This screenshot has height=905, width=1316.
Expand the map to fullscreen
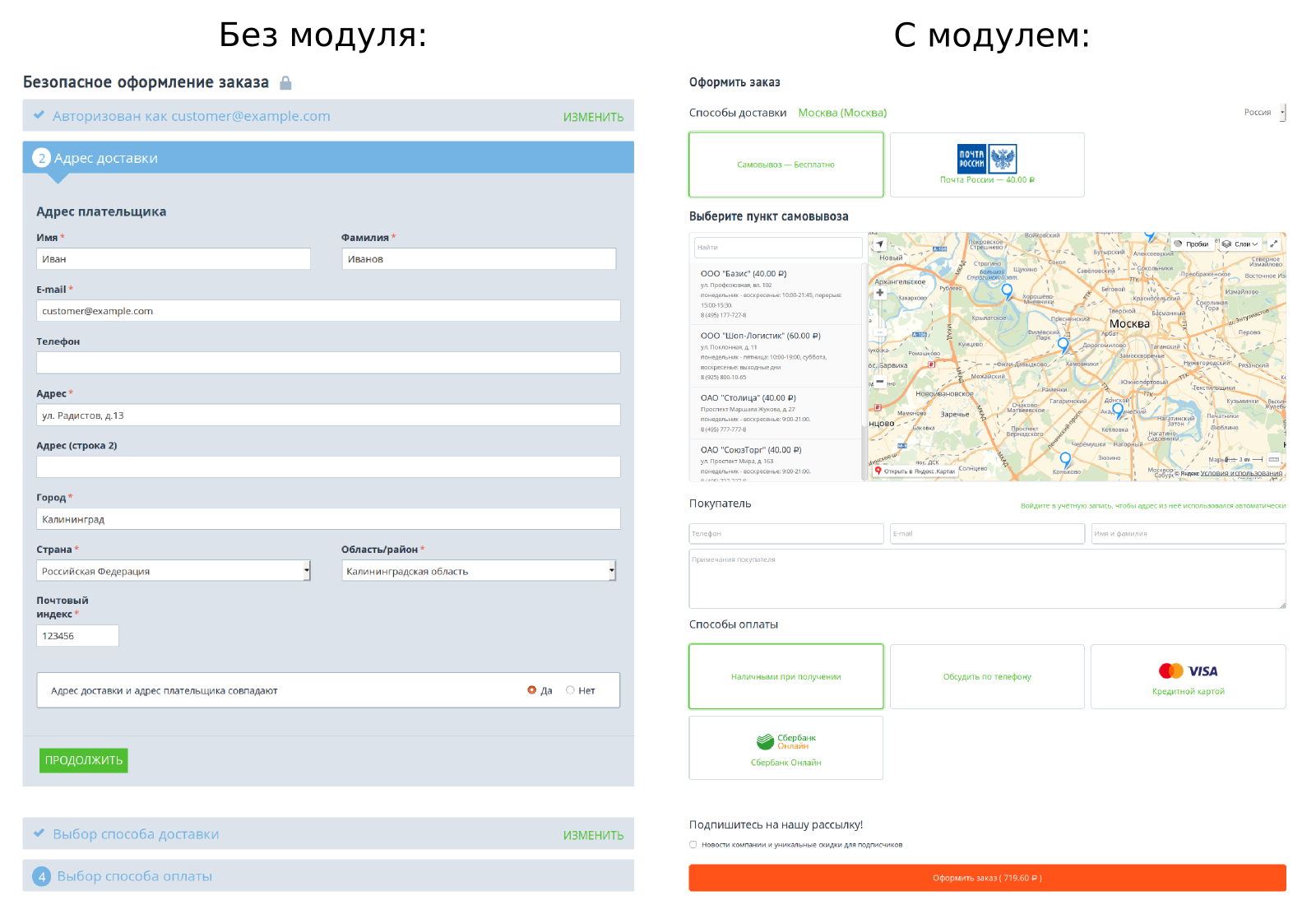coord(1274,244)
